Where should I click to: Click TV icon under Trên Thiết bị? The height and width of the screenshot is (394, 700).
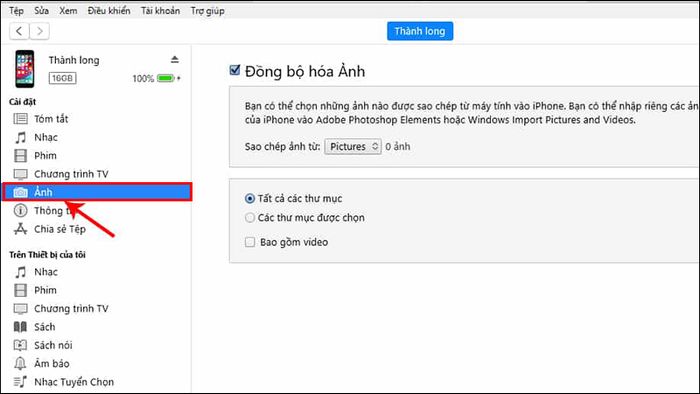click(21, 309)
